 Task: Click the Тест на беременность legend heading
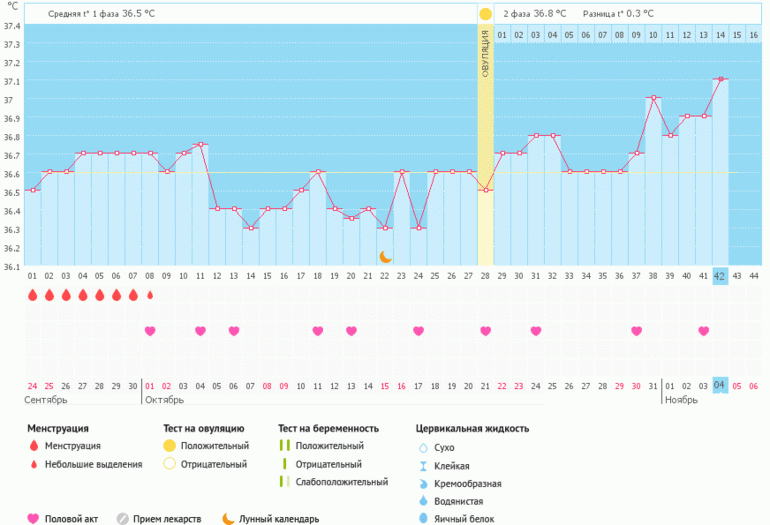(328, 428)
